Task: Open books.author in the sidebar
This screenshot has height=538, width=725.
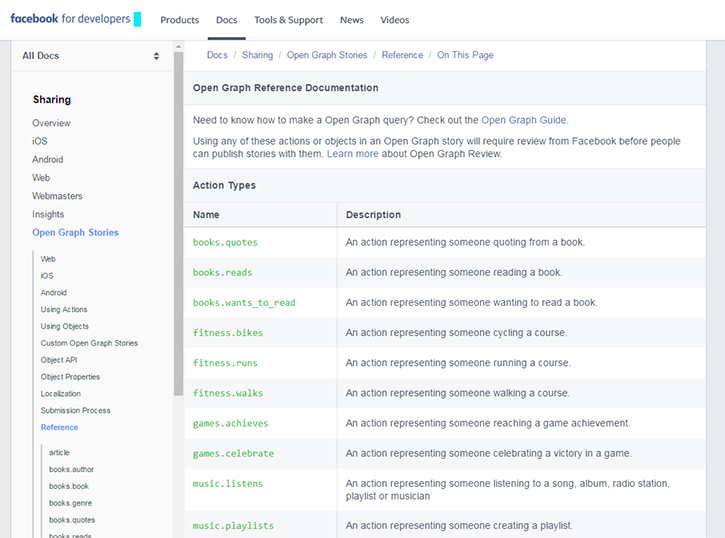Action: click(x=72, y=470)
